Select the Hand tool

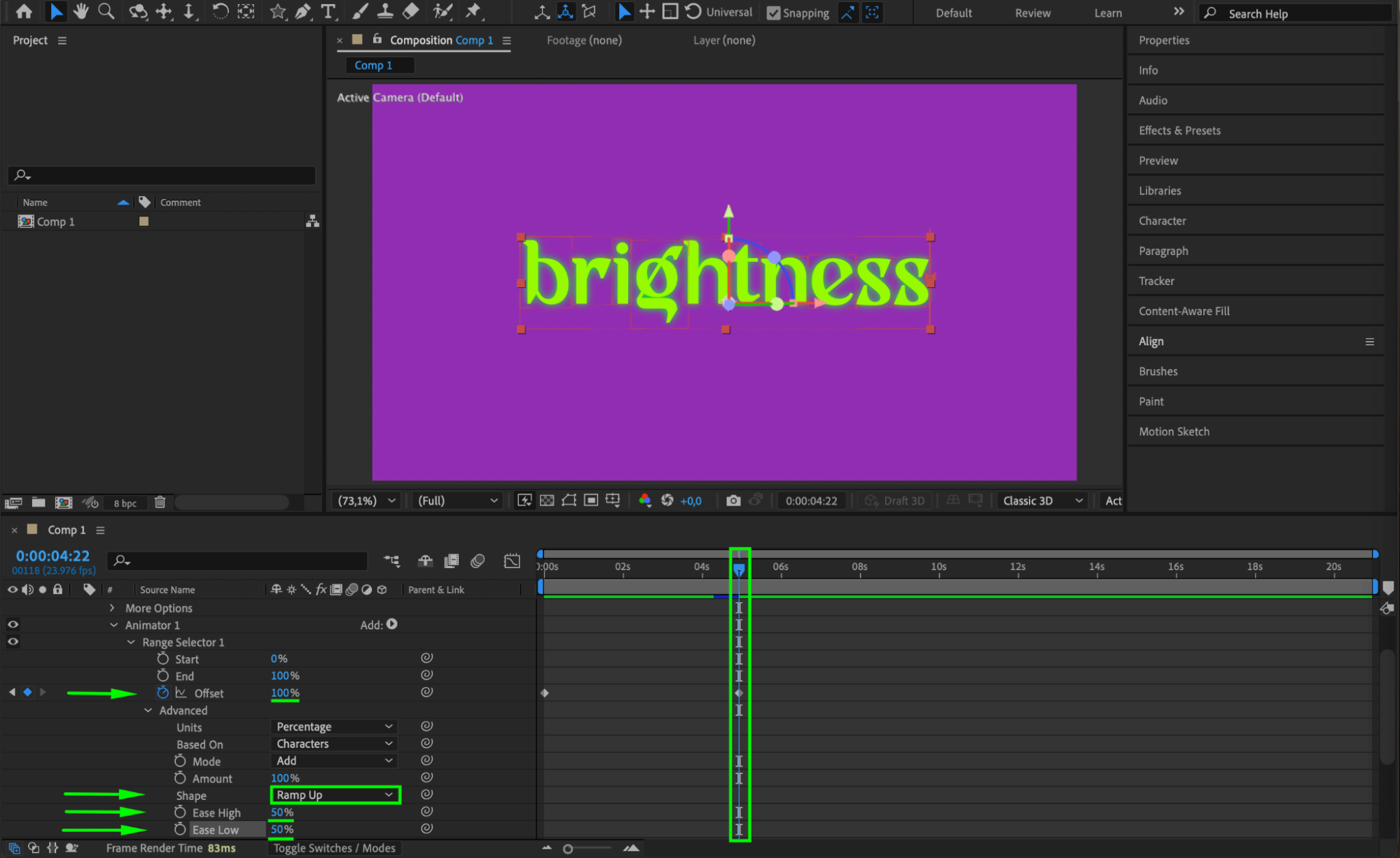81,11
